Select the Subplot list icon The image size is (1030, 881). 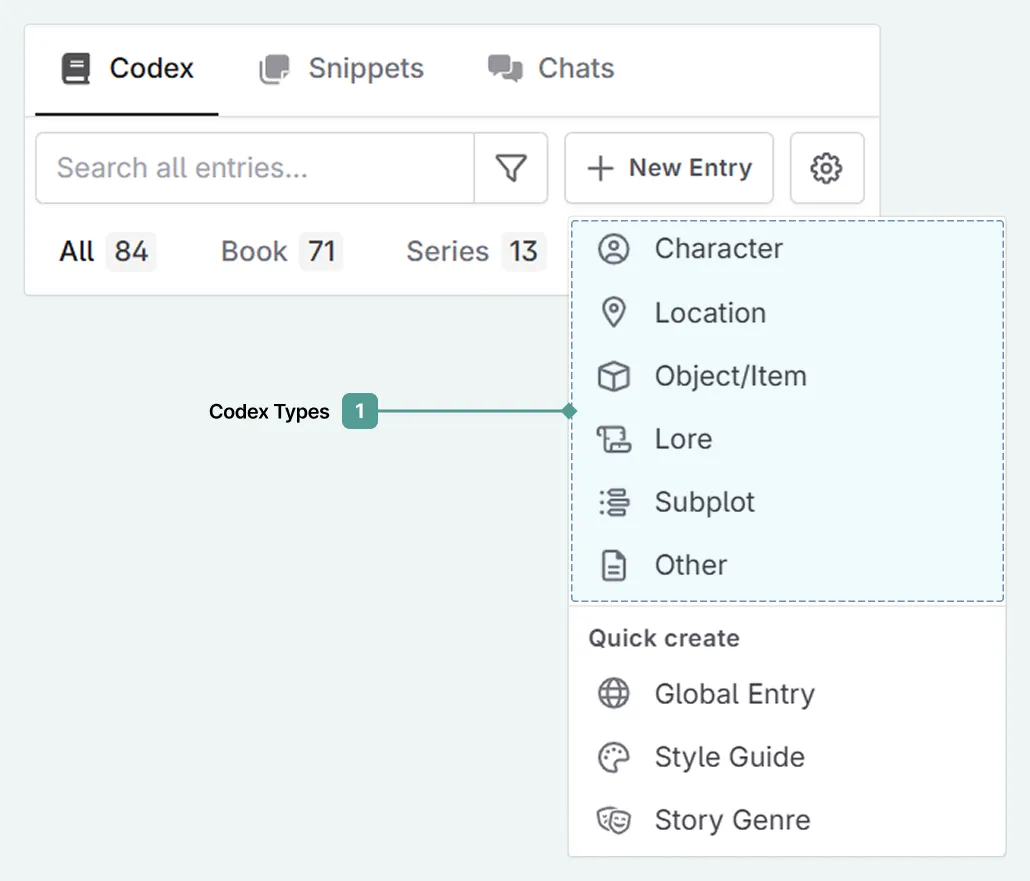614,502
